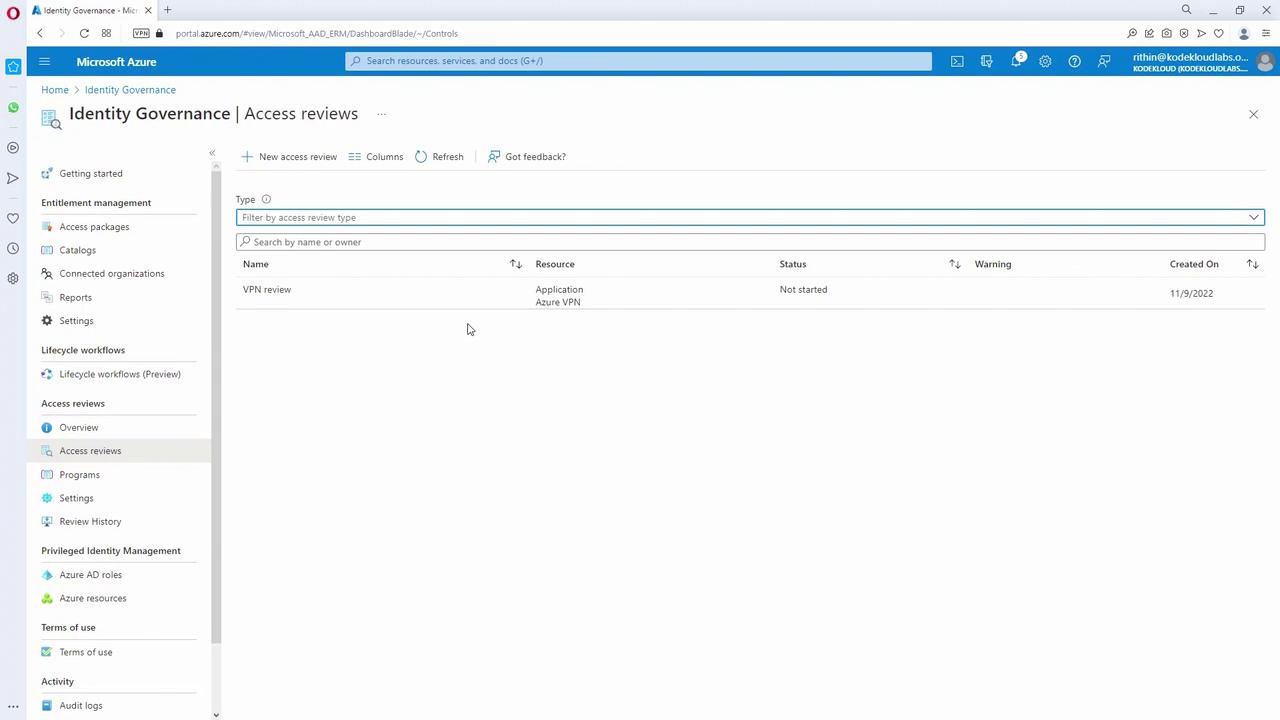This screenshot has width=1280, height=720.
Task: Open the Identity Governance breadcrumb link
Action: [x=130, y=90]
